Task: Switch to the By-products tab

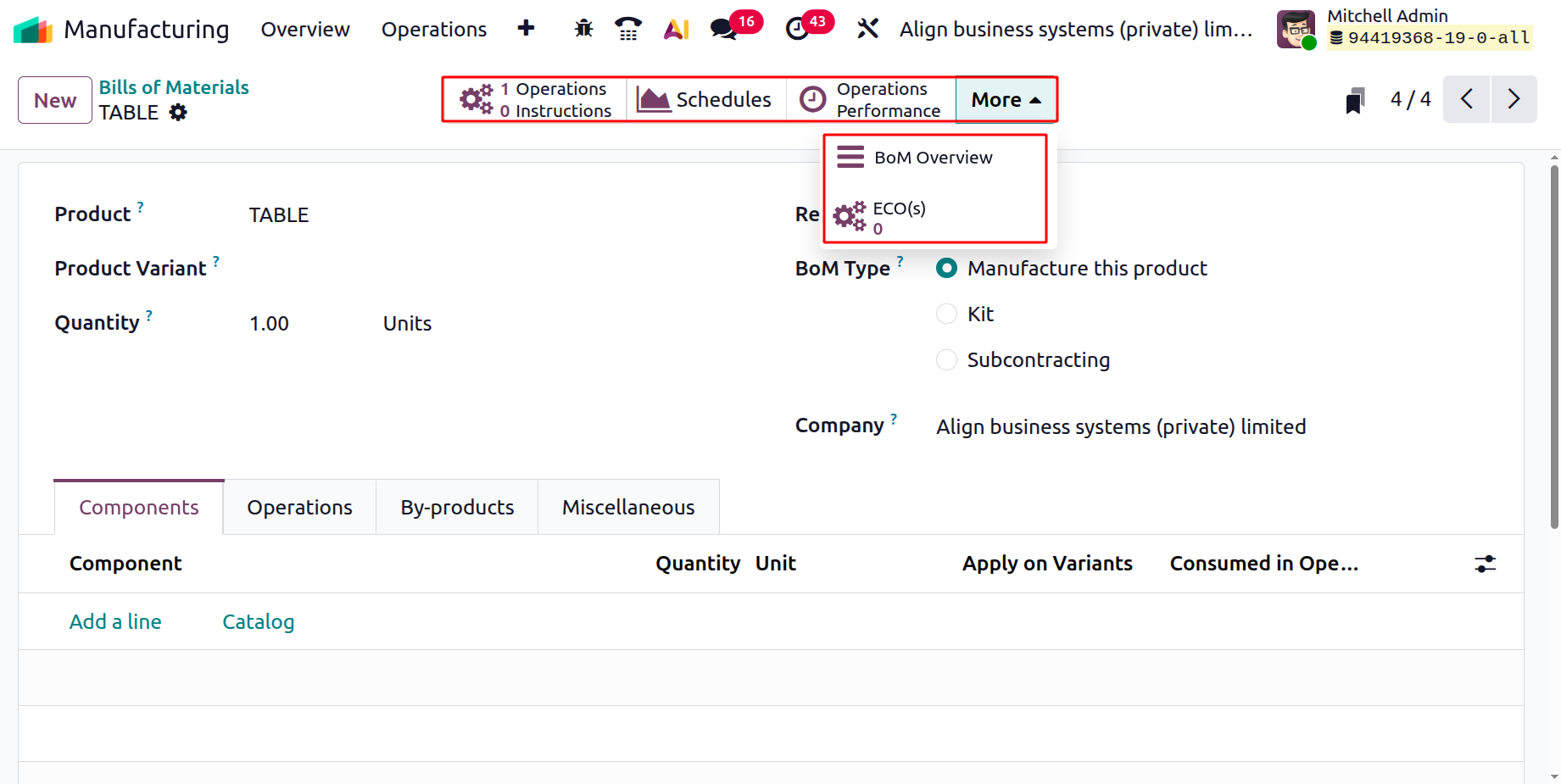Action: [457, 508]
